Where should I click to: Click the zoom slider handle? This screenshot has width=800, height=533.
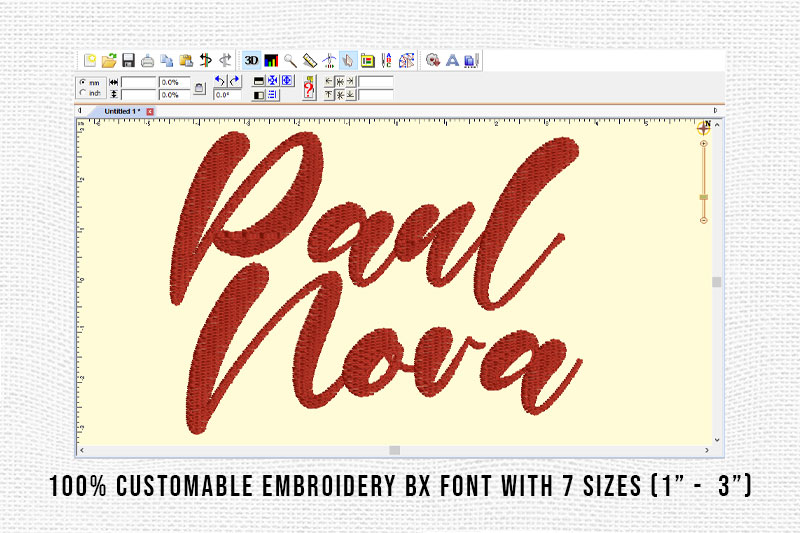(704, 197)
